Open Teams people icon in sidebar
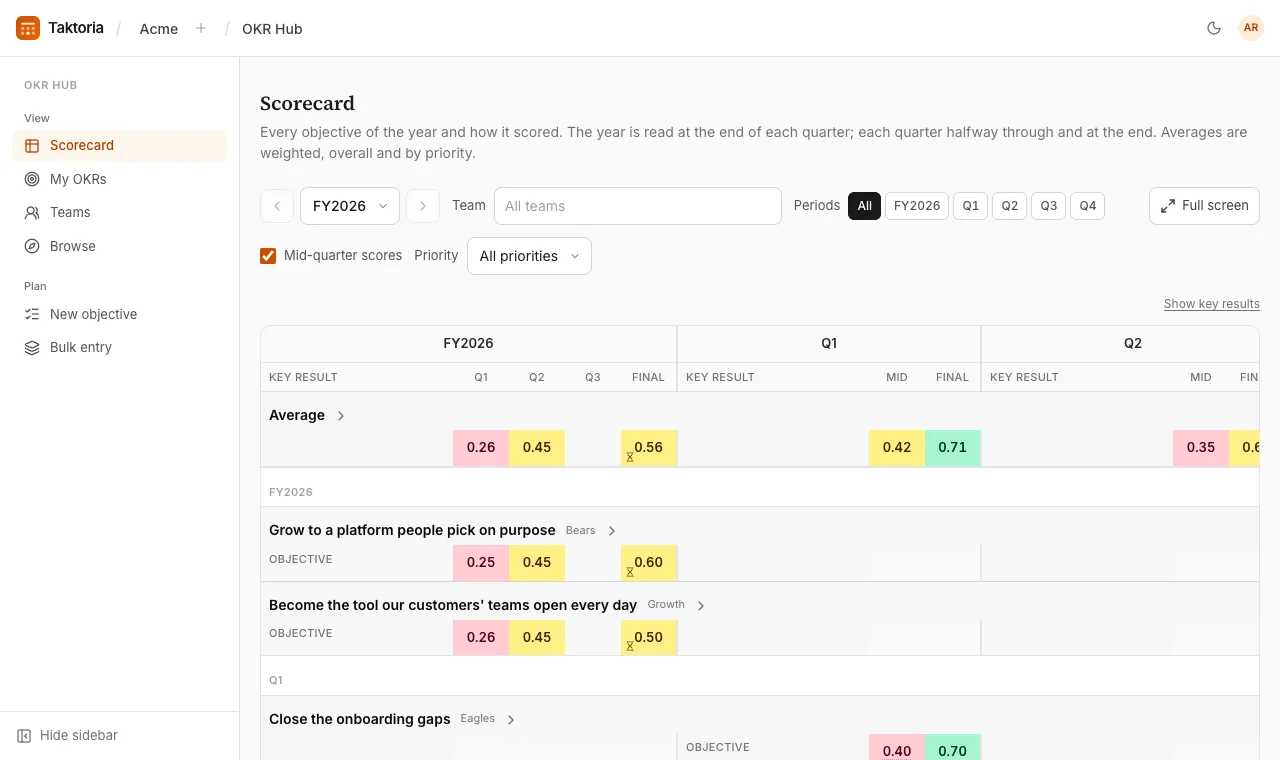Viewport: 1280px width, 760px height. pos(32,212)
